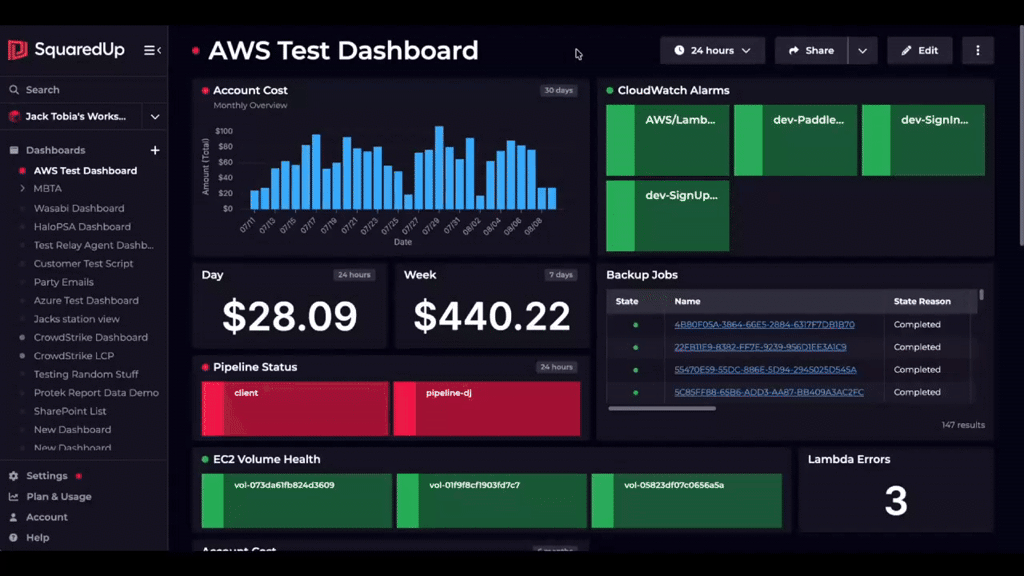
Task: Click the State column header
Action: 627,301
